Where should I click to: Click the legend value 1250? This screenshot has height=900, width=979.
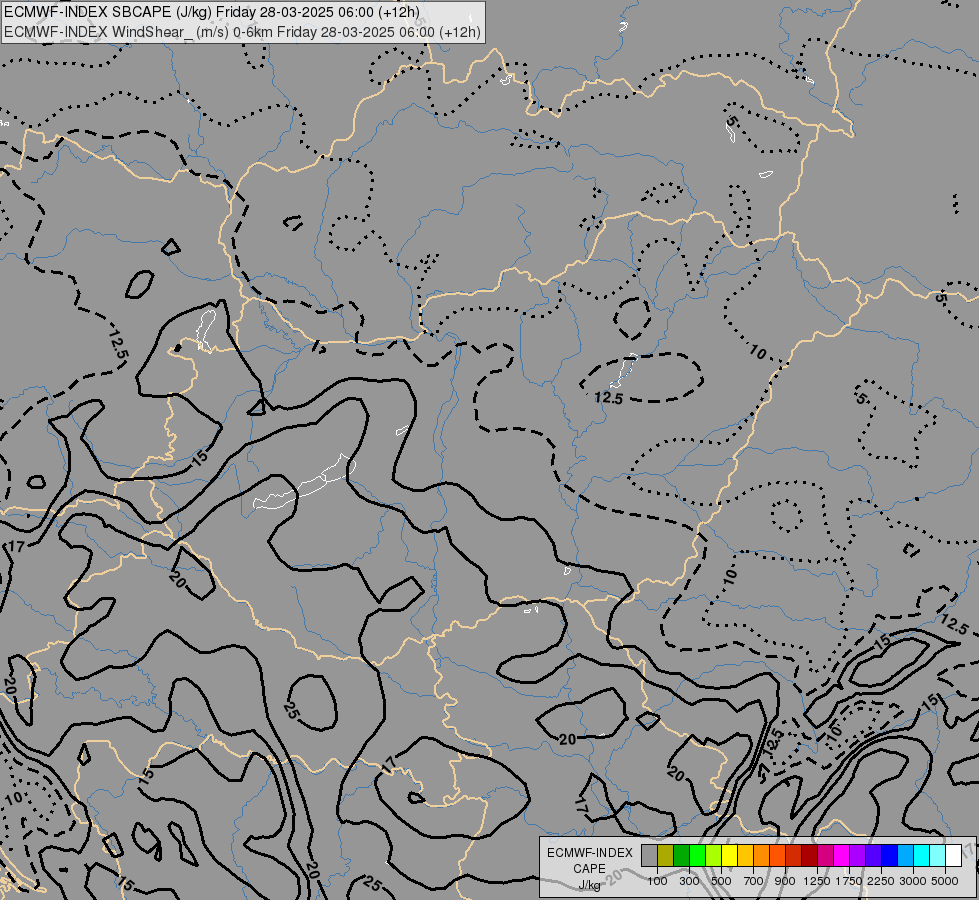(817, 881)
